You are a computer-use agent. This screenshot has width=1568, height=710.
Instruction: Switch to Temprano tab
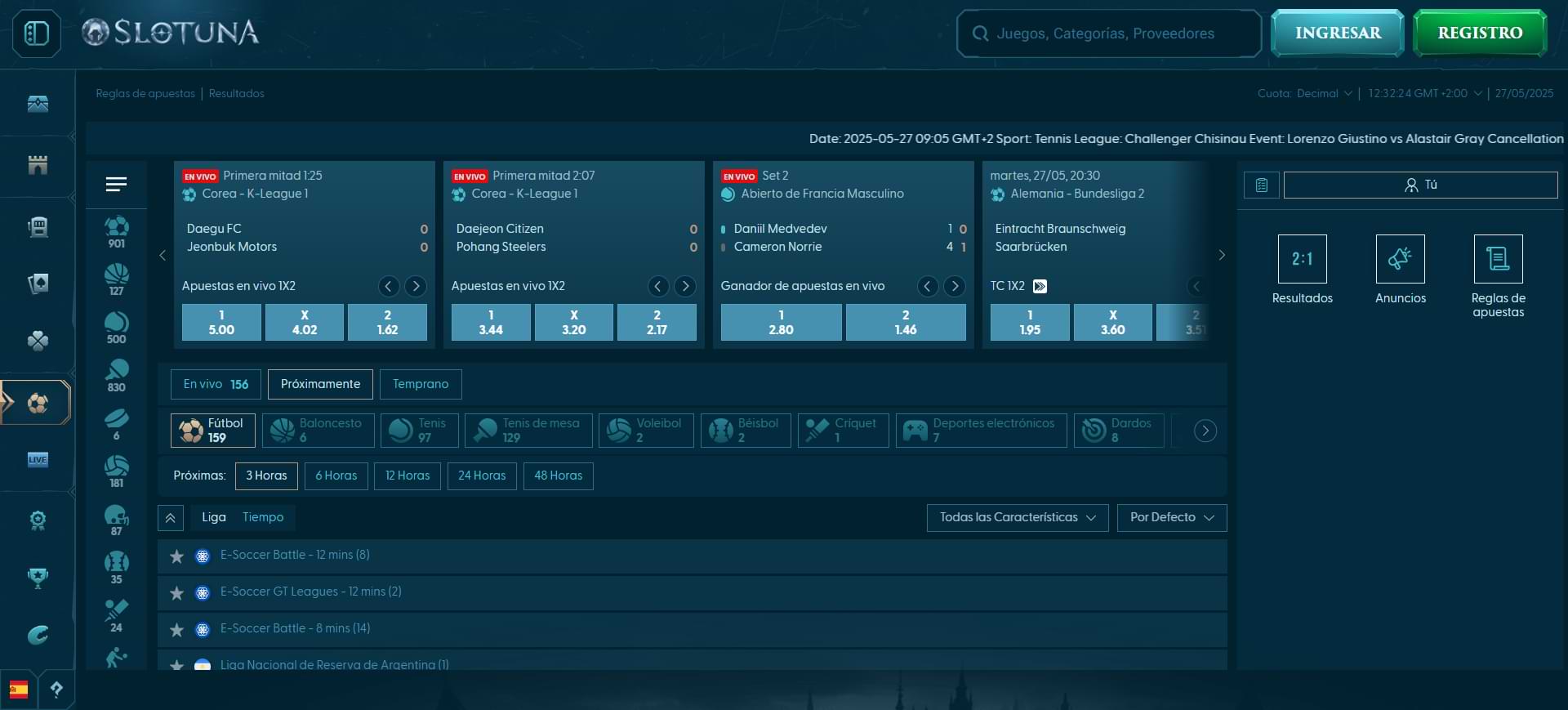[x=421, y=384]
